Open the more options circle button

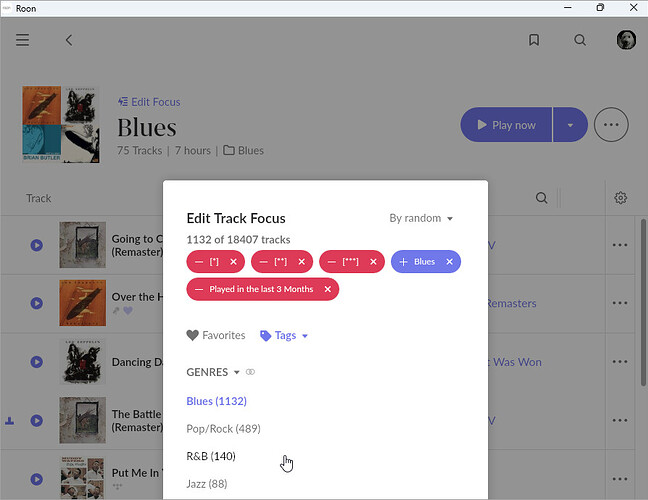click(x=611, y=125)
